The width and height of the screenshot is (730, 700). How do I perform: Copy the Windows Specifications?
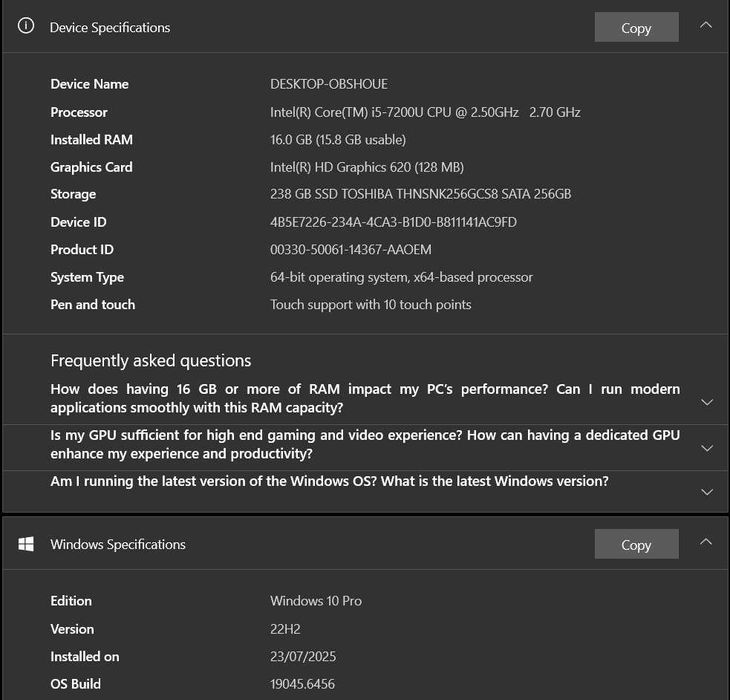pyautogui.click(x=636, y=544)
